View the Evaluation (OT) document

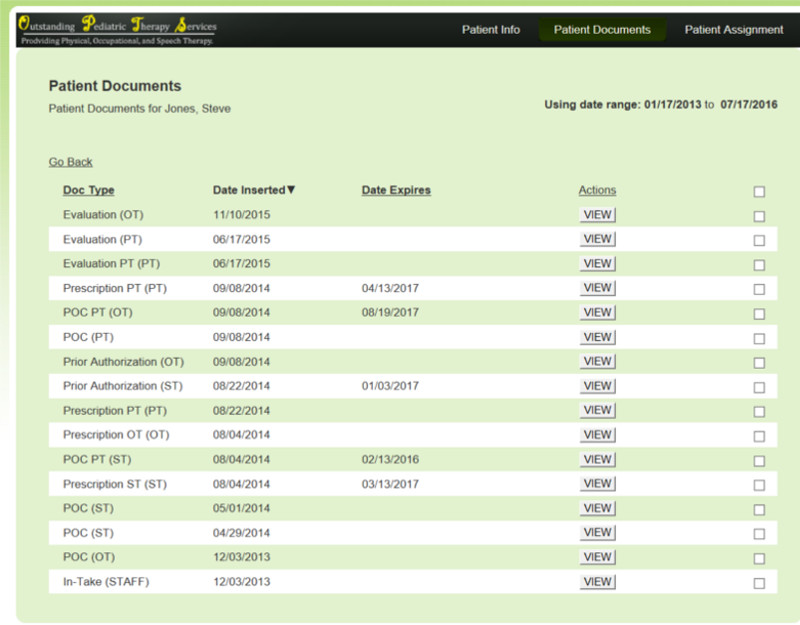tap(597, 214)
